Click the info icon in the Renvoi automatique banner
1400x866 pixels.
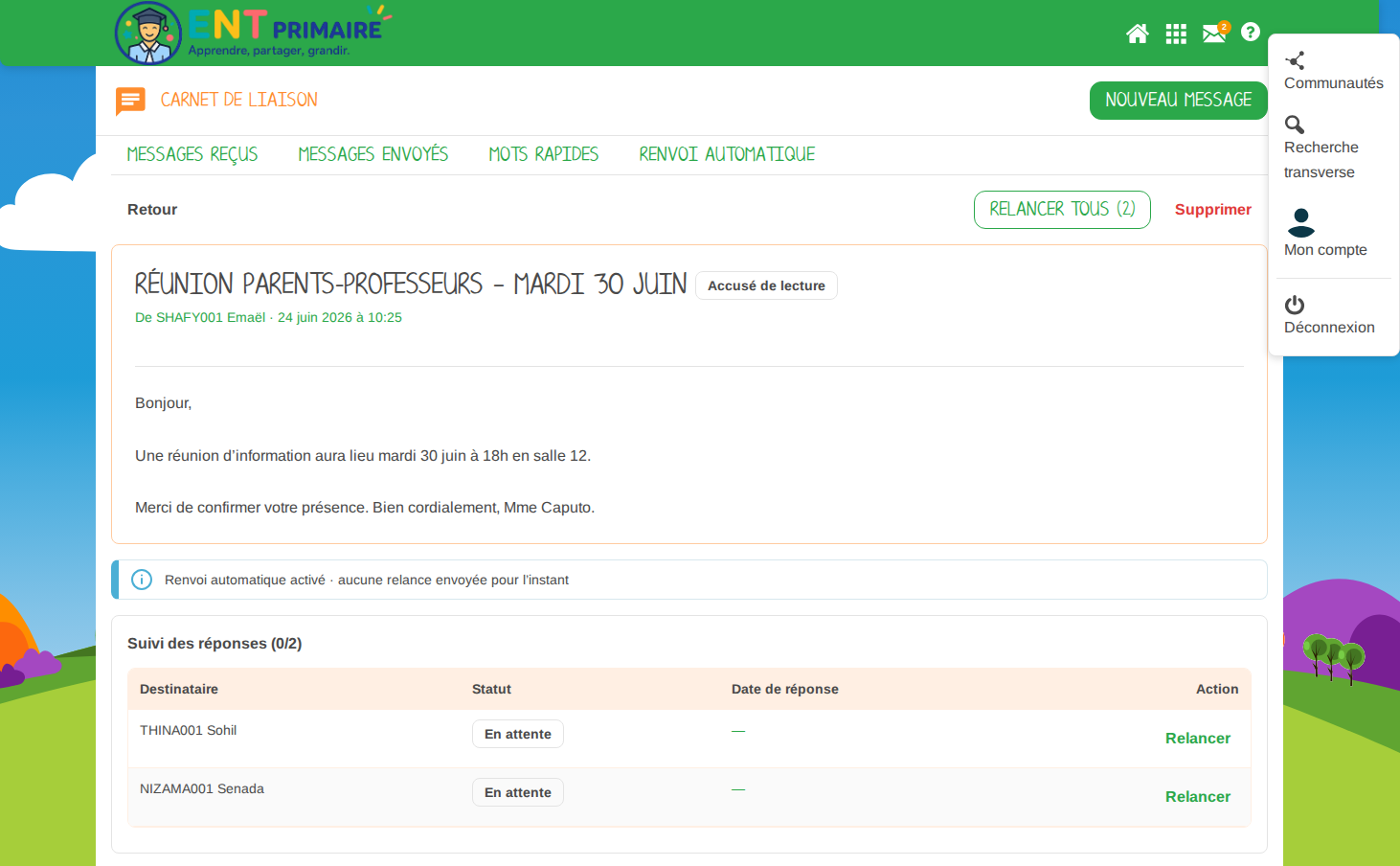point(142,580)
